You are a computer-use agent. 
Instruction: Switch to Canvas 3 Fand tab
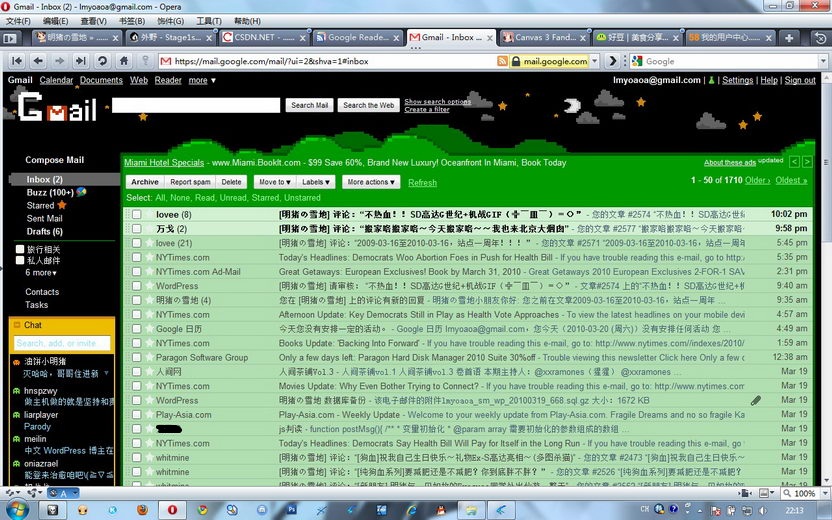544,38
